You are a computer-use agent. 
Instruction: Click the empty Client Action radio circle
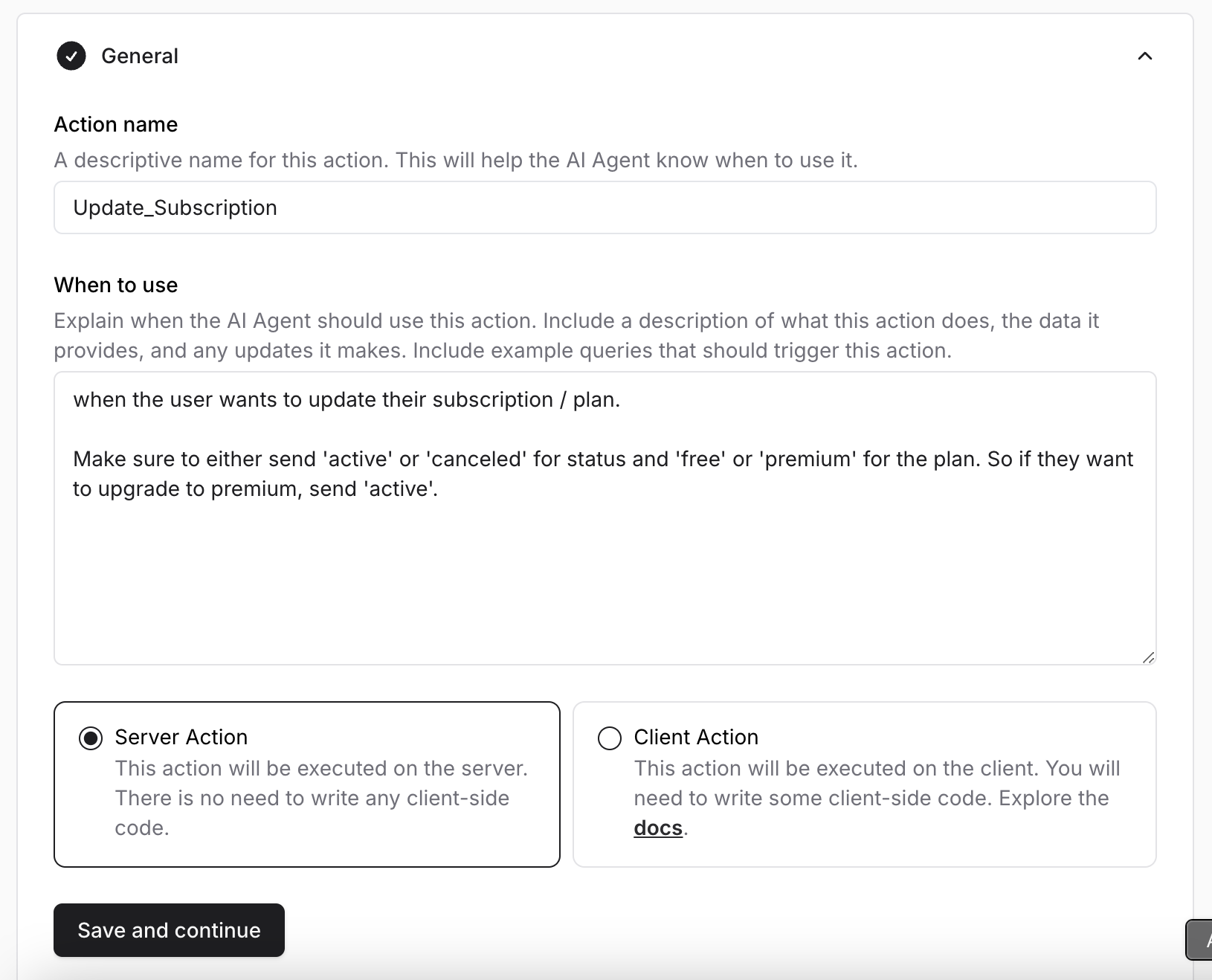click(610, 738)
